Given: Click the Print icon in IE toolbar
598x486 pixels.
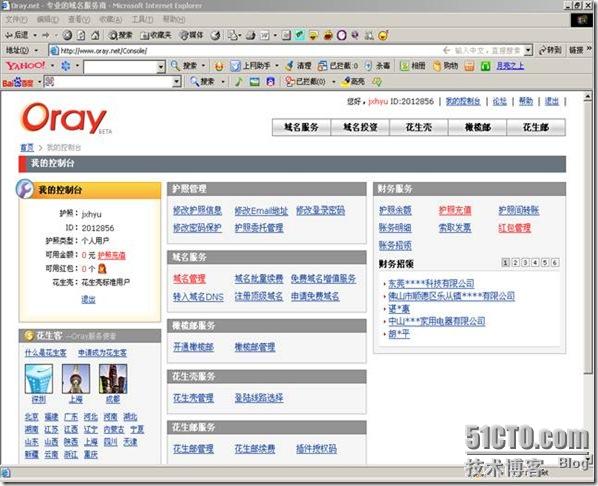Looking at the screenshot, I should (251, 35).
